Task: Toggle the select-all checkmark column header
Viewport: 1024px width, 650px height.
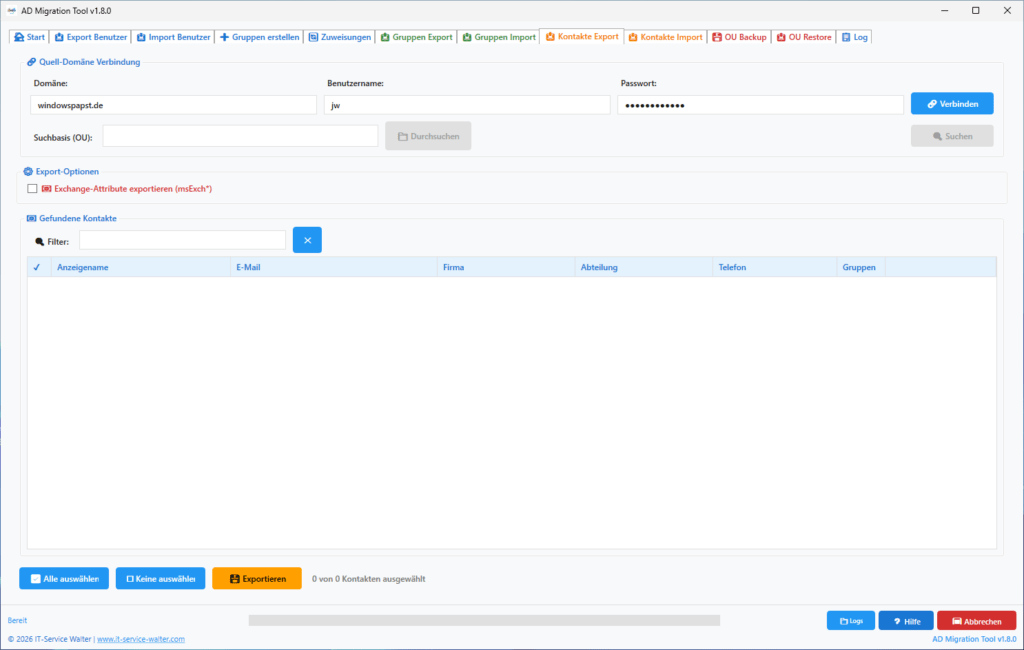Action: coord(37,267)
